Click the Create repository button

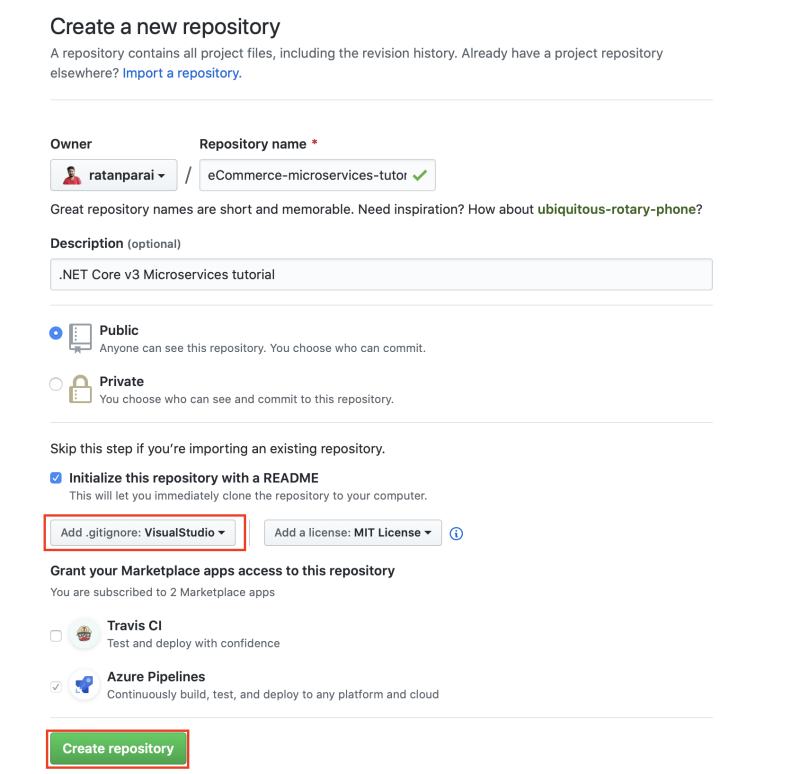[118, 748]
